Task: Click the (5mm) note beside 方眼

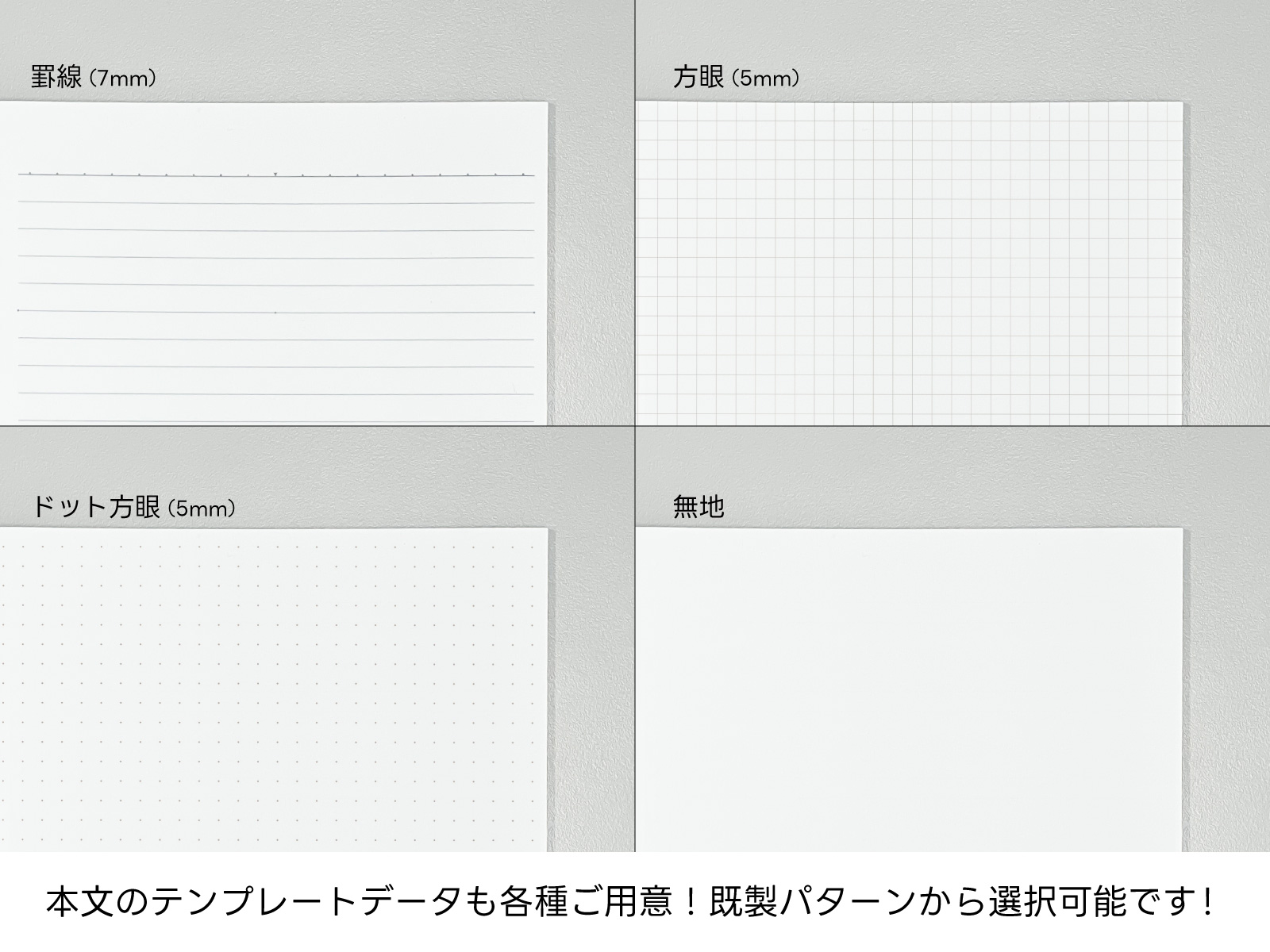Action: [764, 79]
